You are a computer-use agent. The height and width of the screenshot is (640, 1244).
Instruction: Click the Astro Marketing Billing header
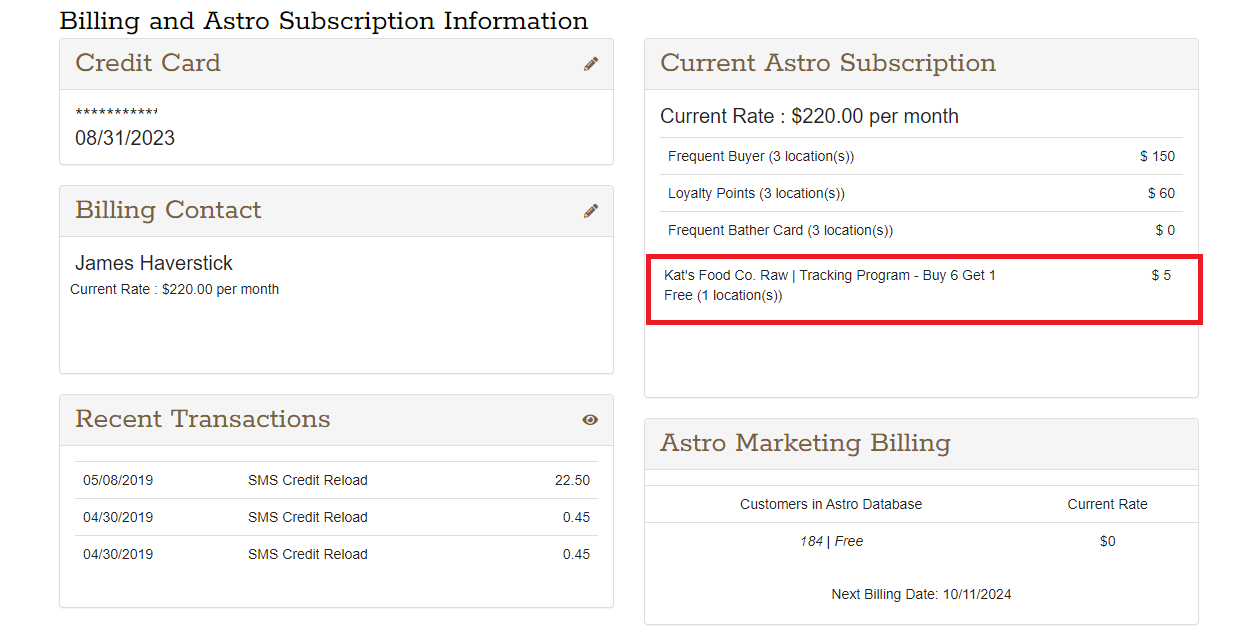(805, 443)
